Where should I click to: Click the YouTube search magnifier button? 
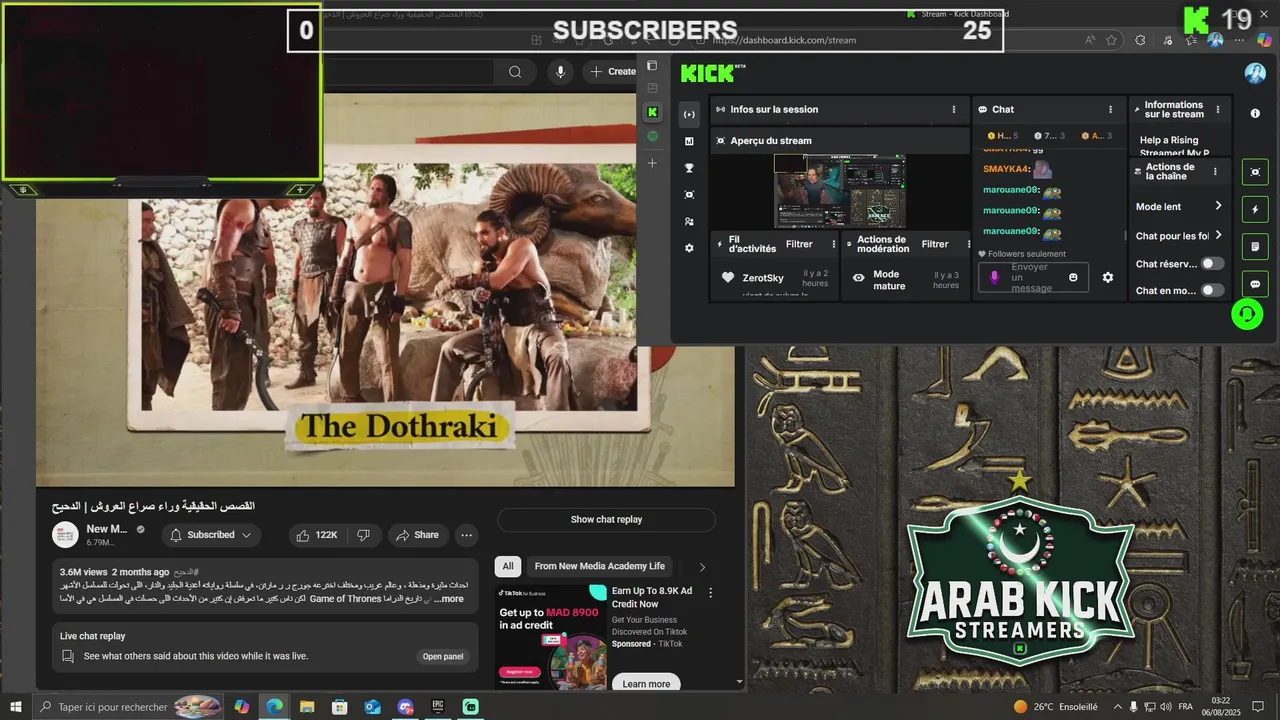tap(515, 71)
